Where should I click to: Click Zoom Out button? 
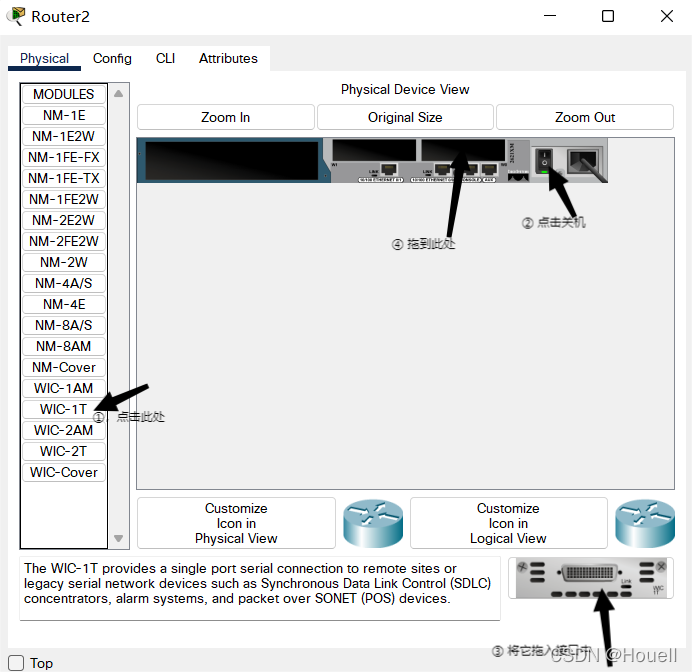click(x=585, y=117)
